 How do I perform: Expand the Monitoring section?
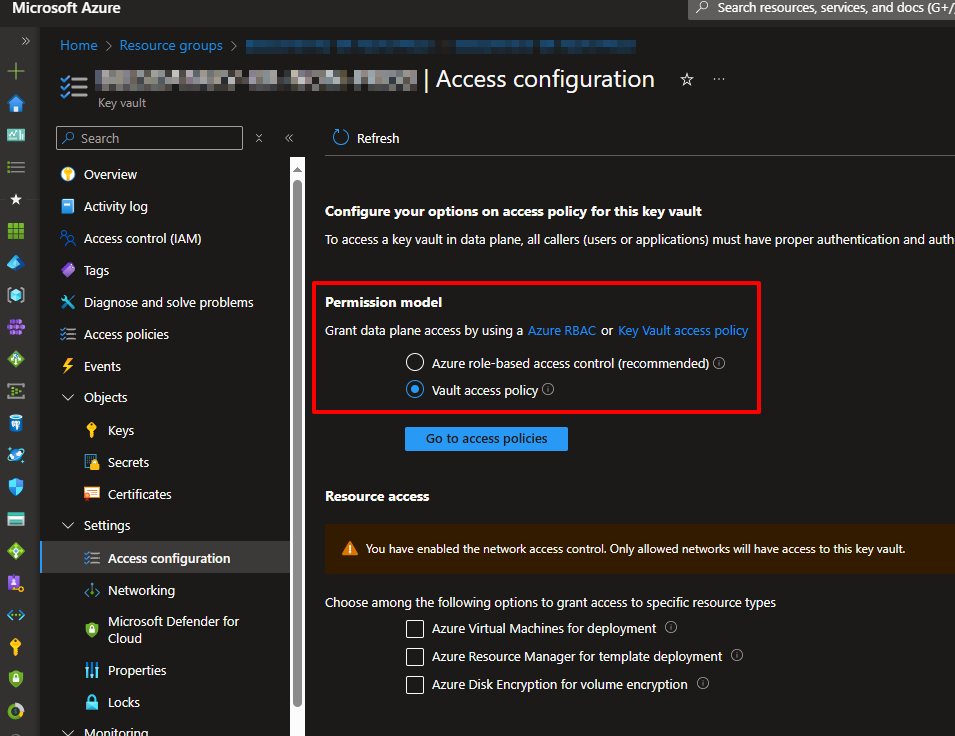point(68,731)
